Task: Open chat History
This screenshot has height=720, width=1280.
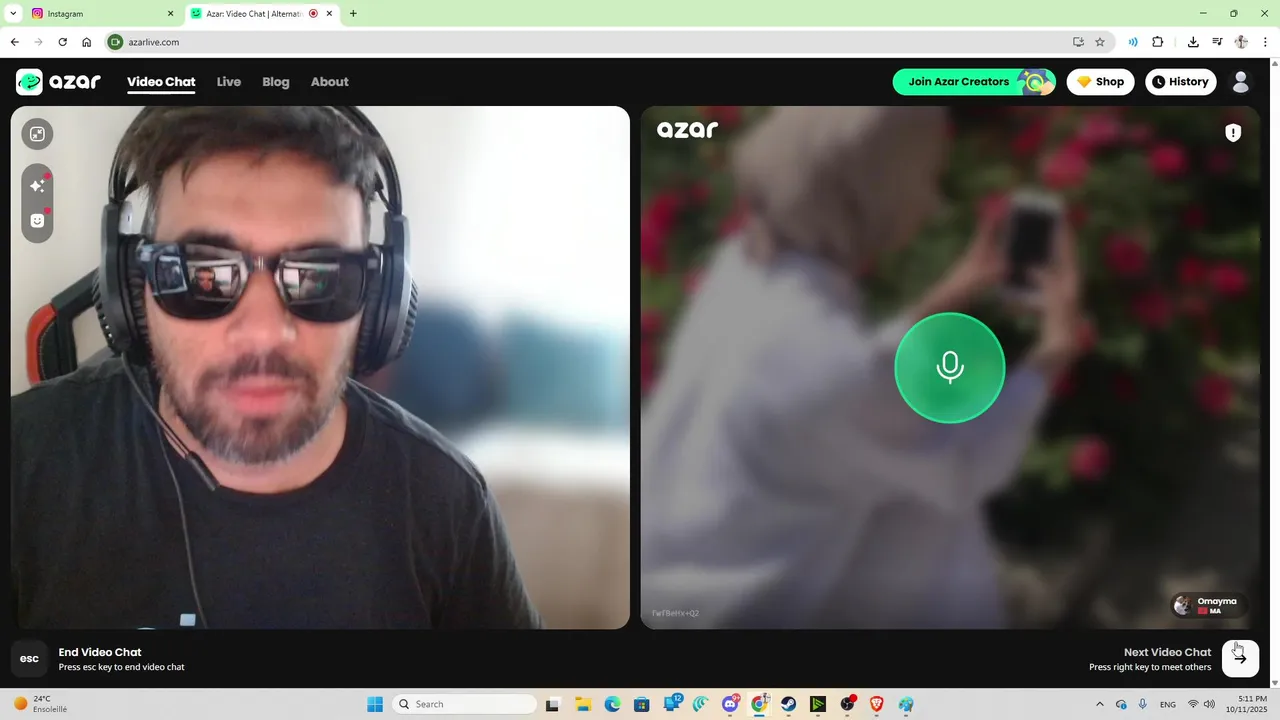Action: click(1180, 82)
